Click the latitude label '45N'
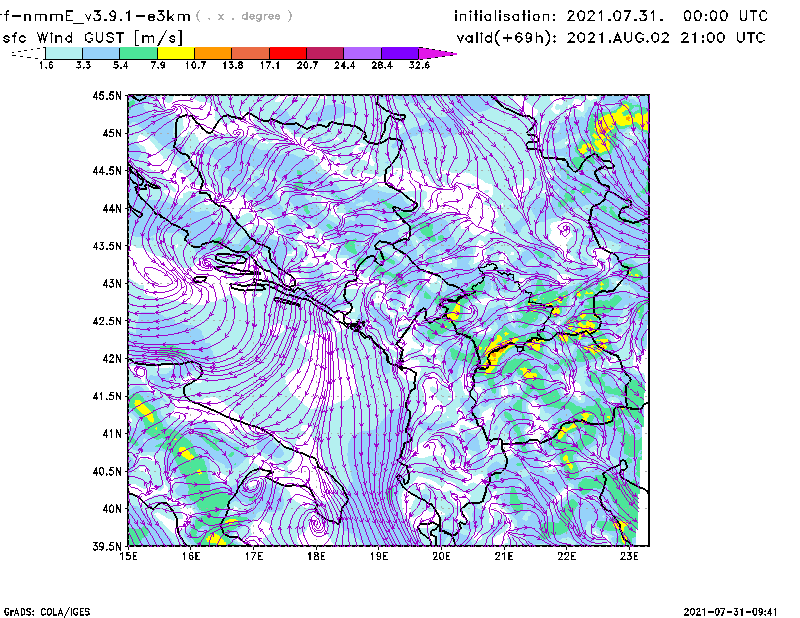The width and height of the screenshot is (800, 618). [112, 133]
